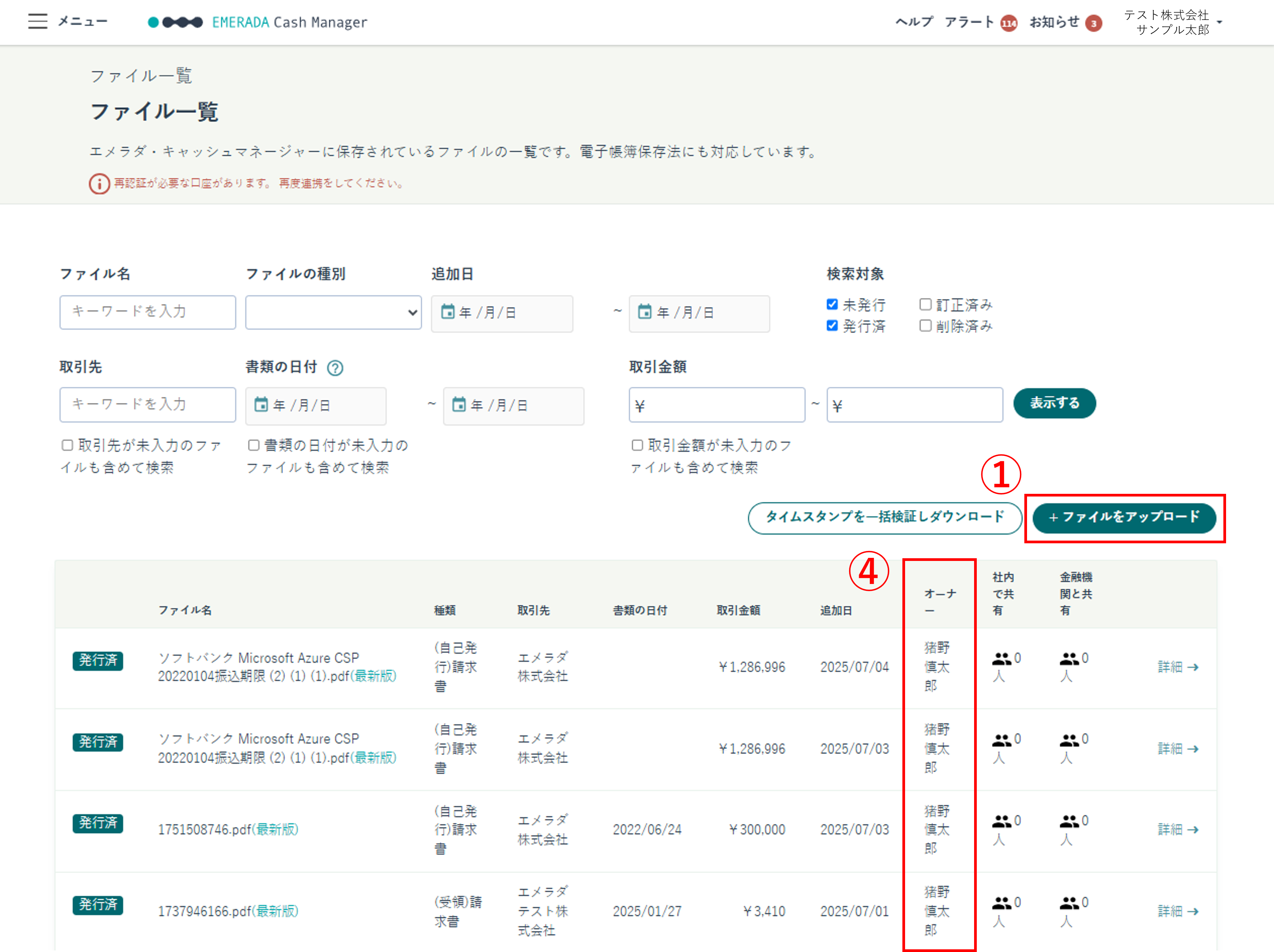
Task: Open the hamburger メニュー icon
Action: coord(38,21)
